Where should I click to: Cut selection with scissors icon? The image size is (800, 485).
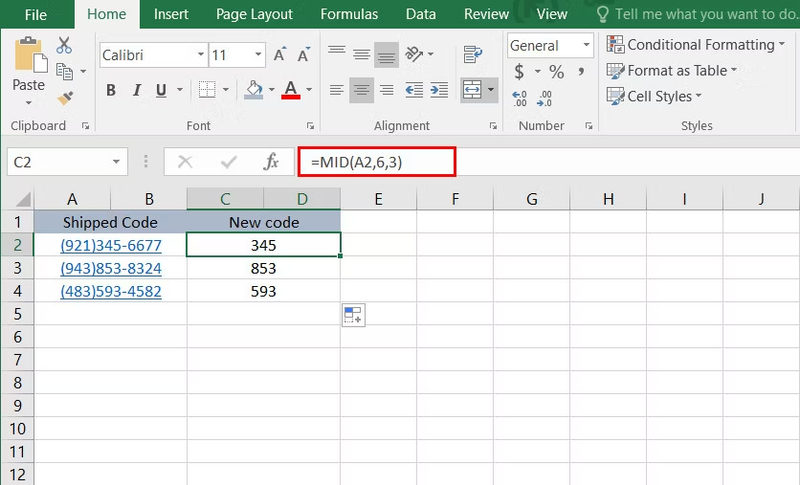64,45
